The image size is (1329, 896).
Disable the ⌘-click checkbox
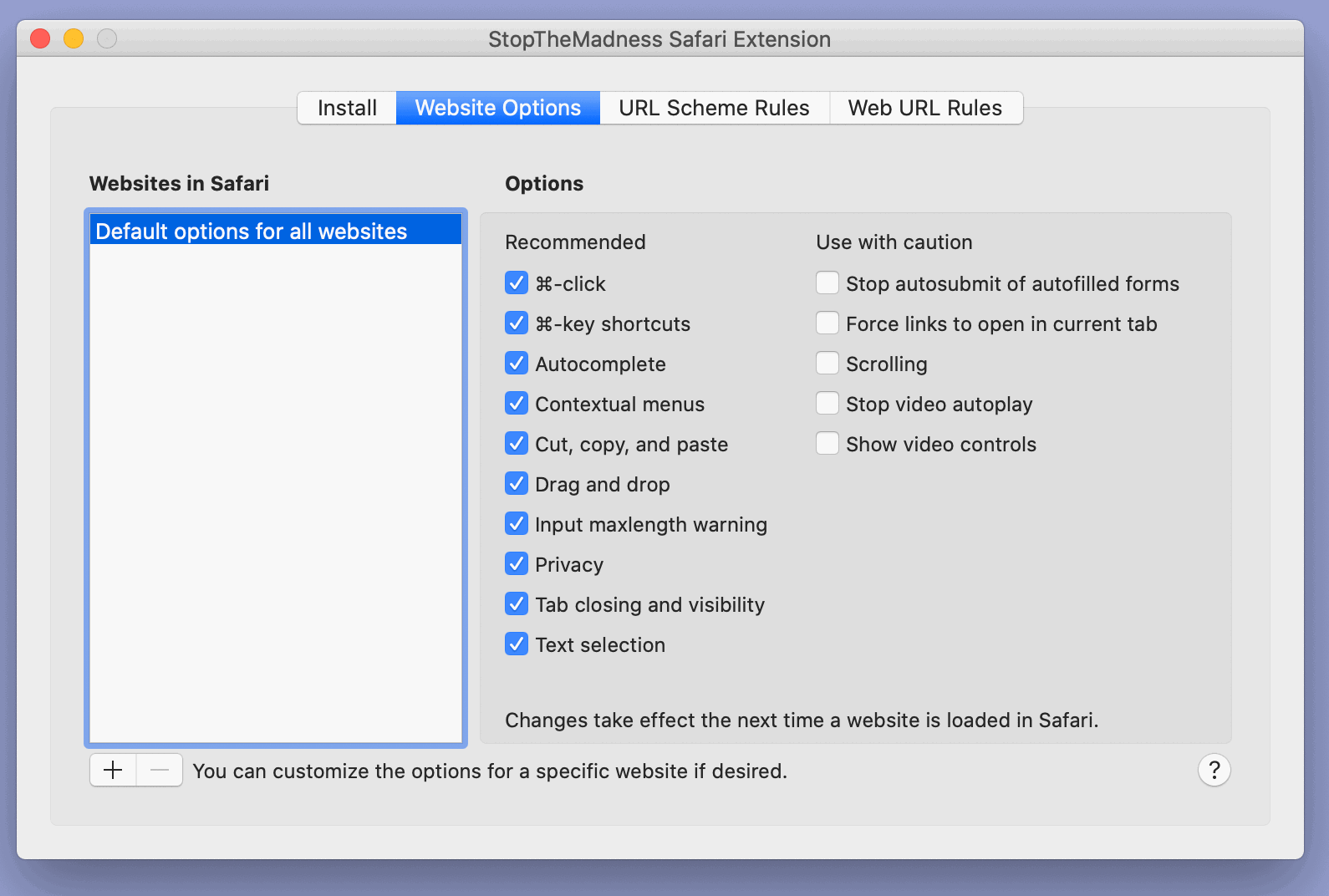pos(517,283)
